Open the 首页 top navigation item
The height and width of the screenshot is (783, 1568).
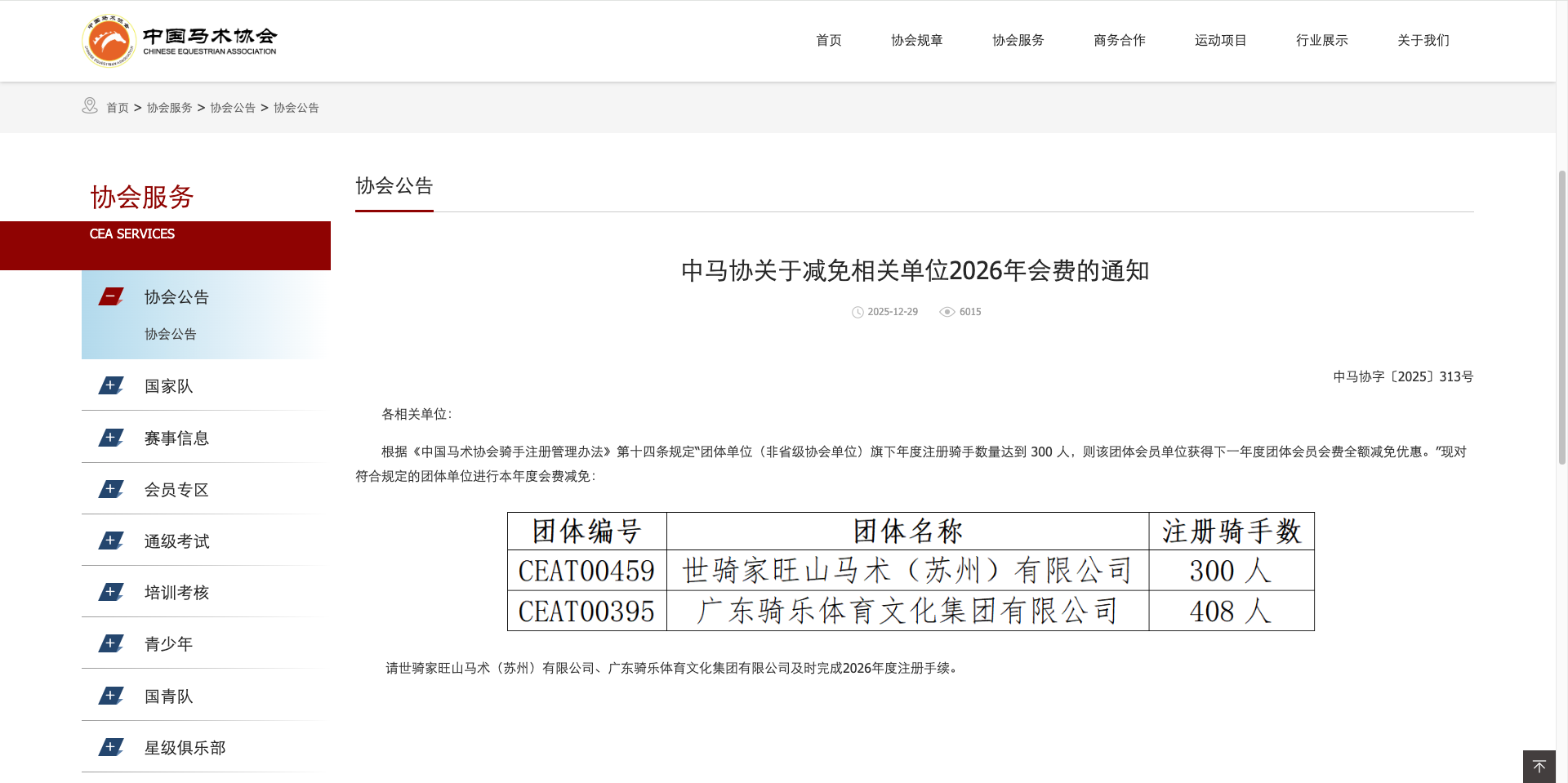pos(829,40)
